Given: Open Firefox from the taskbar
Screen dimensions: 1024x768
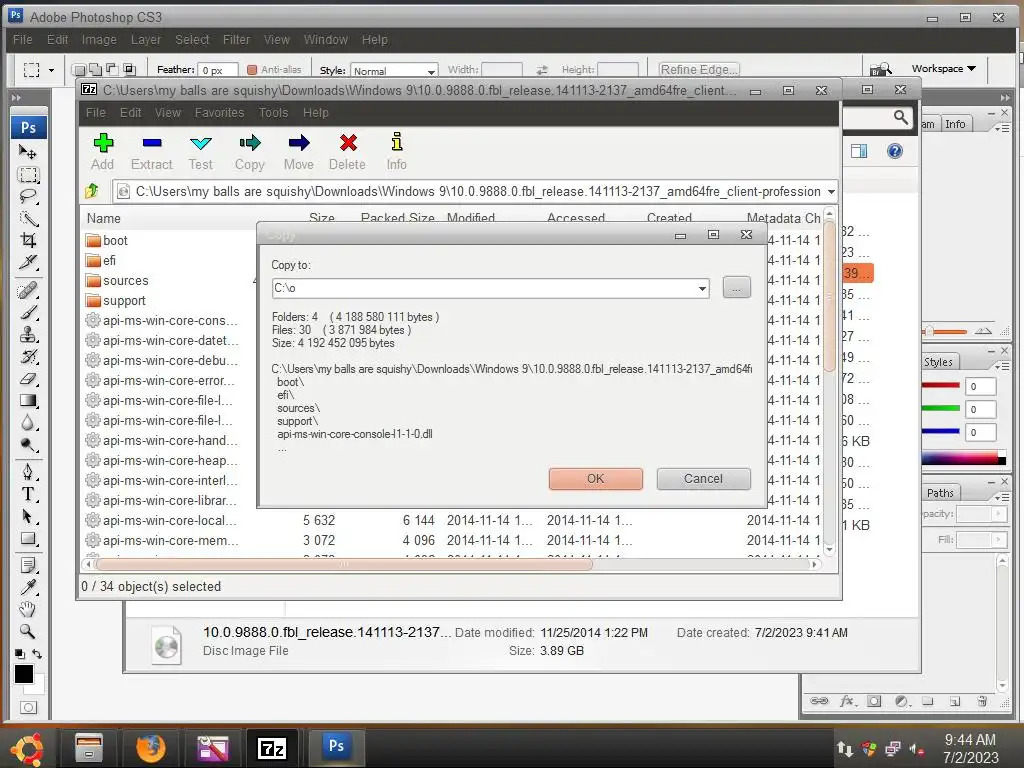Looking at the screenshot, I should 151,748.
